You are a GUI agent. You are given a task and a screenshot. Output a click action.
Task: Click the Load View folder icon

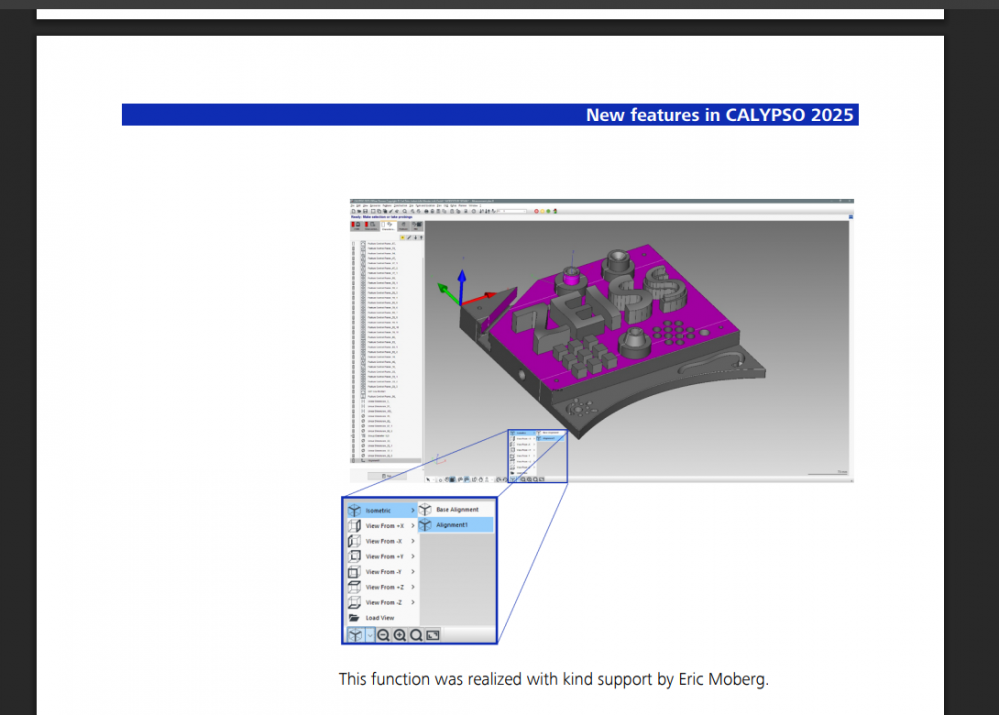354,618
